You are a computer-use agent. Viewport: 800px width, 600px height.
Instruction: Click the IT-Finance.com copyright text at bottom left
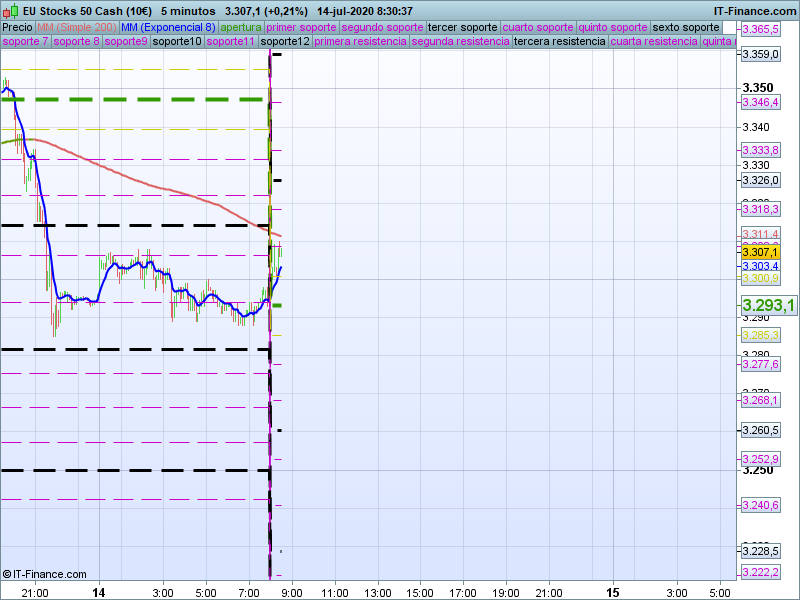point(44,574)
